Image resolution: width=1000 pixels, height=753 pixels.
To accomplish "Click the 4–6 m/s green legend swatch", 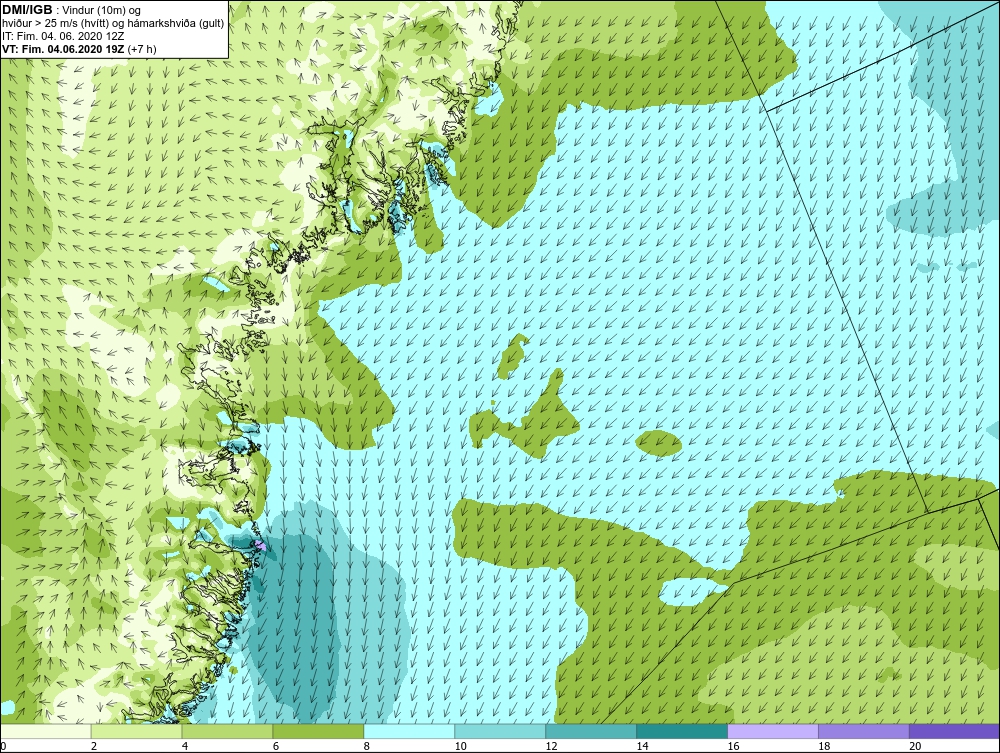I will tap(227, 731).
